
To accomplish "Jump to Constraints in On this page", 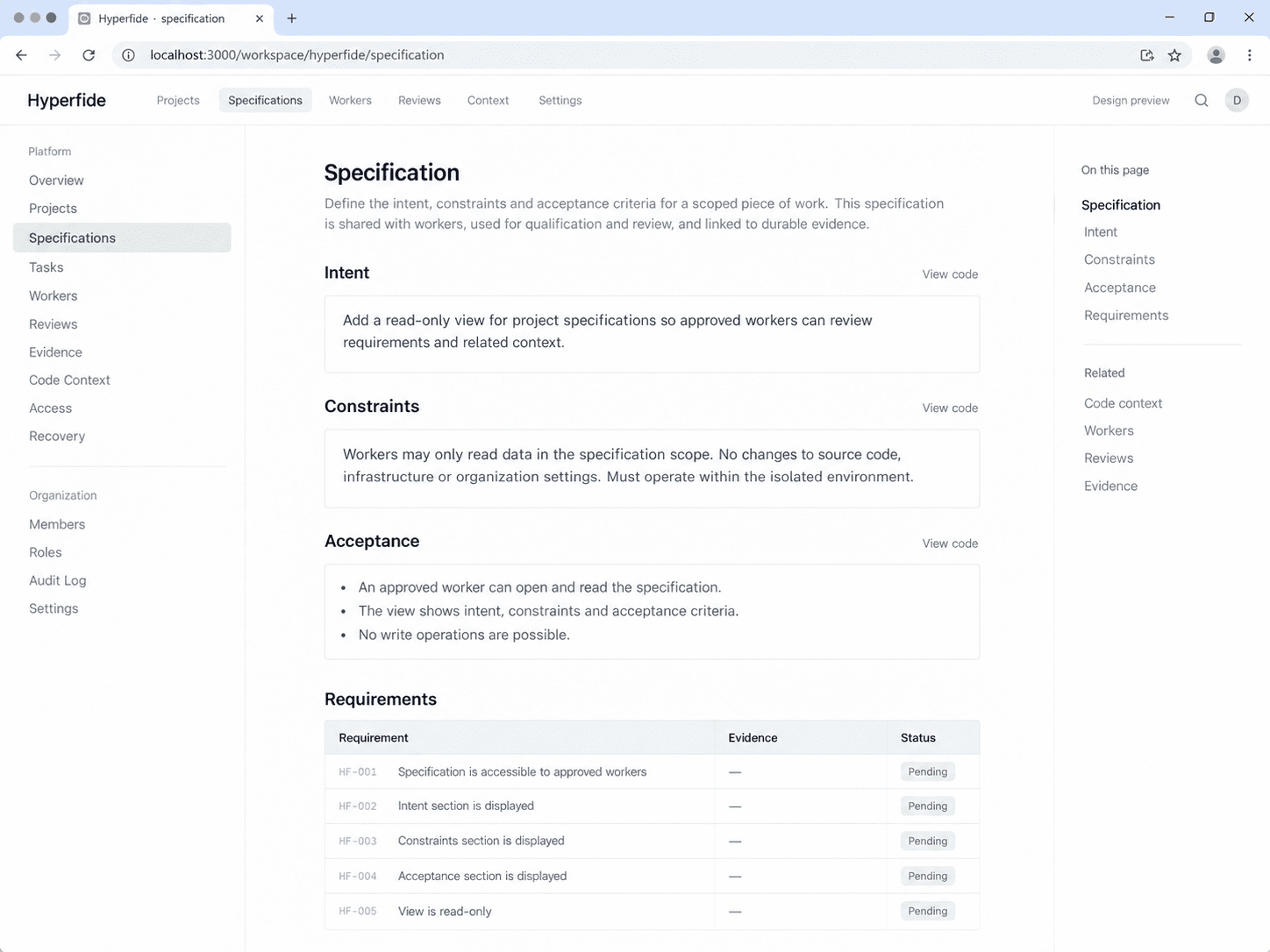I will pyautogui.click(x=1119, y=259).
